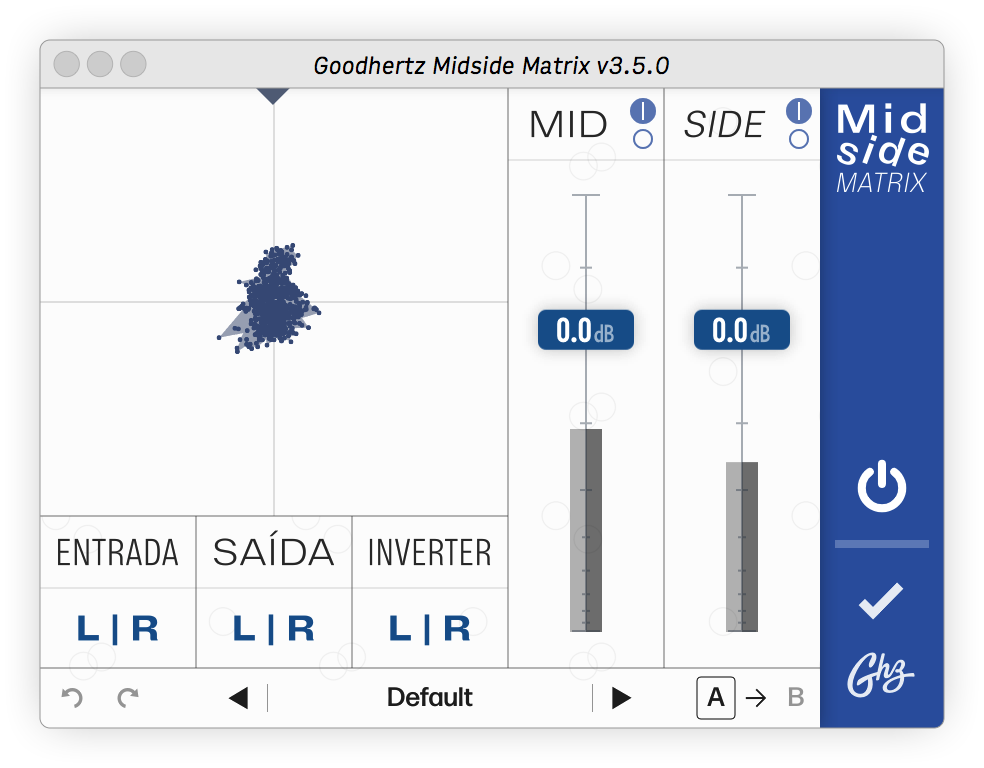Open the Default preset menu

[430, 698]
